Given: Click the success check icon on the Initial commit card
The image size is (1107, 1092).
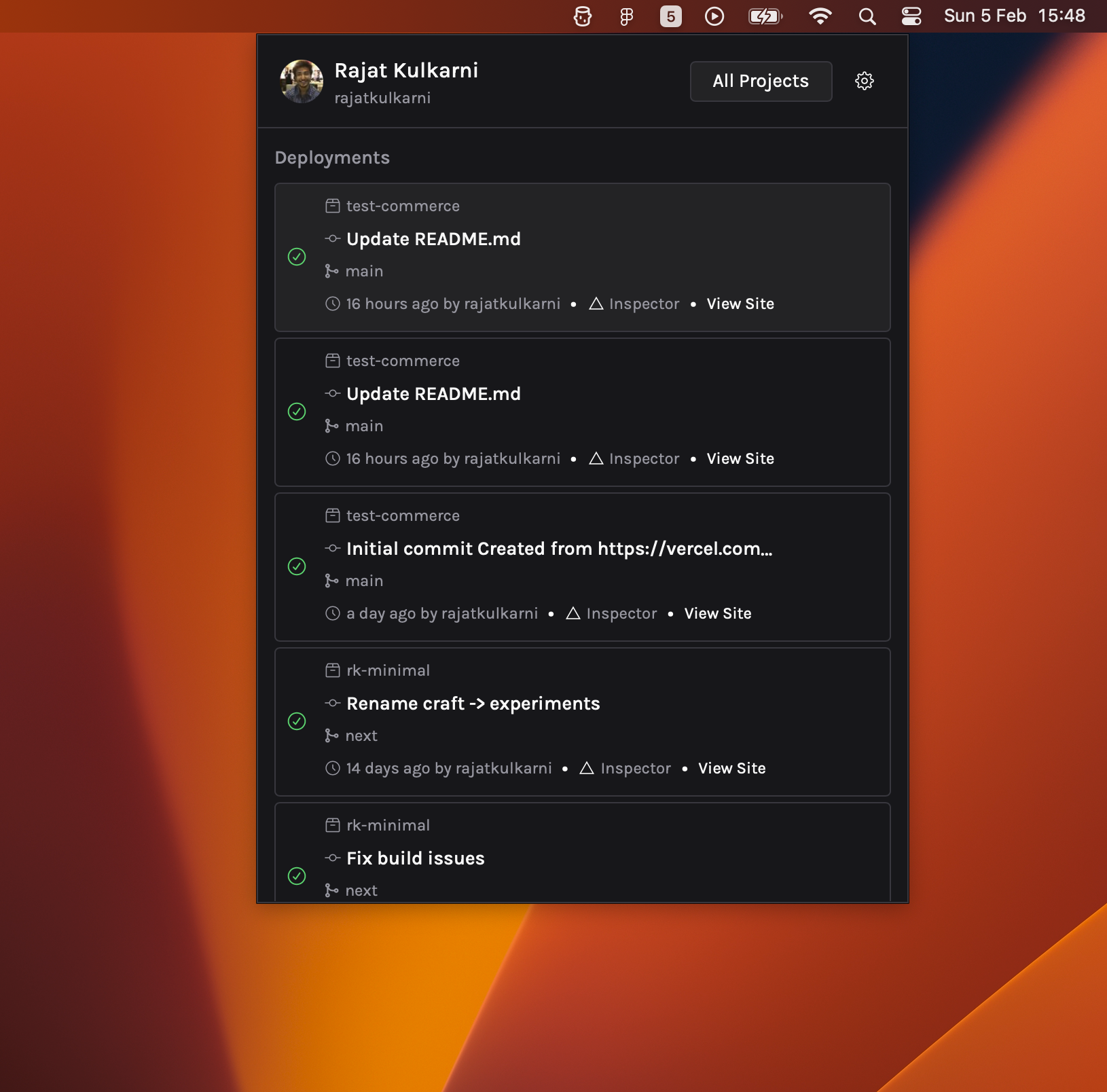Looking at the screenshot, I should click(x=297, y=566).
